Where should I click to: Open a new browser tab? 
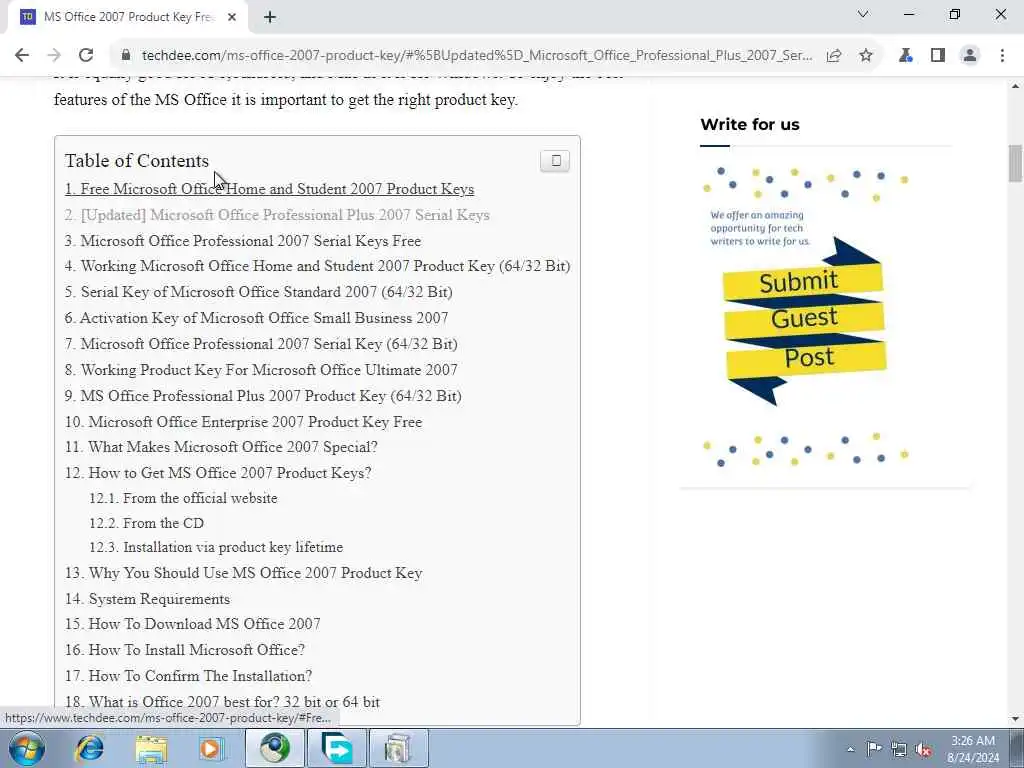click(270, 18)
